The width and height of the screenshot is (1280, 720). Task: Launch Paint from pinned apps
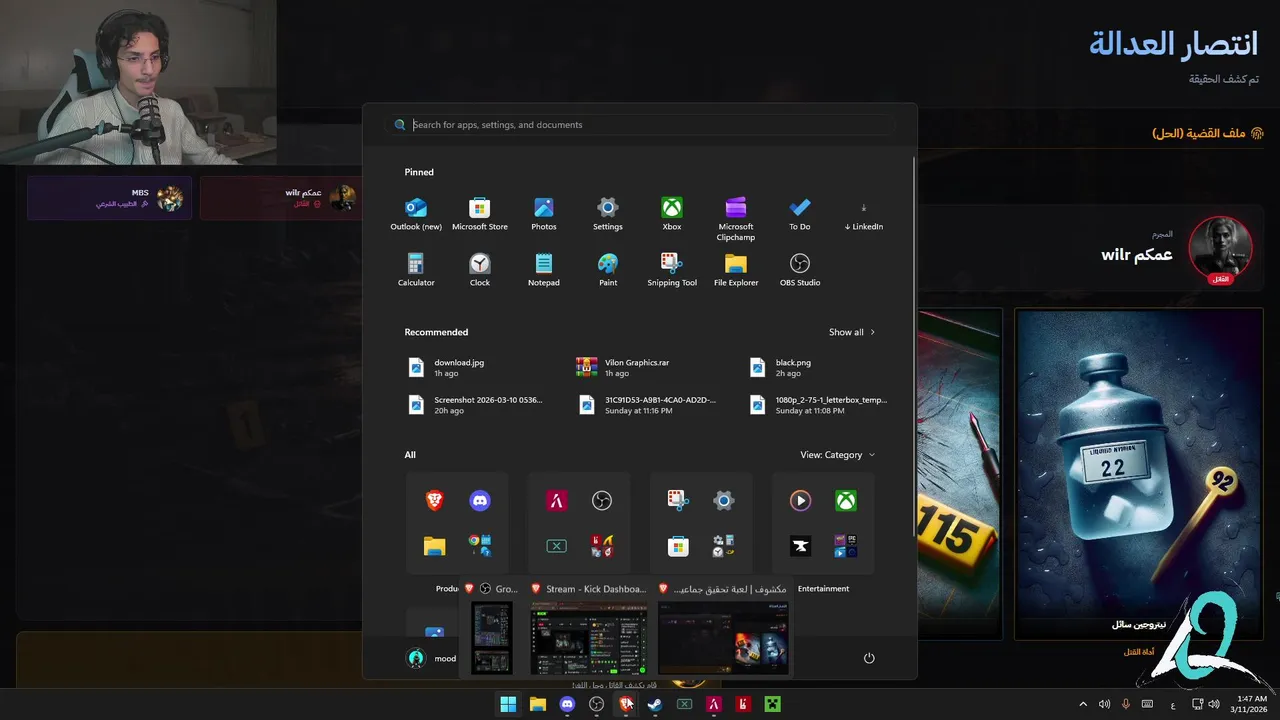(x=608, y=270)
